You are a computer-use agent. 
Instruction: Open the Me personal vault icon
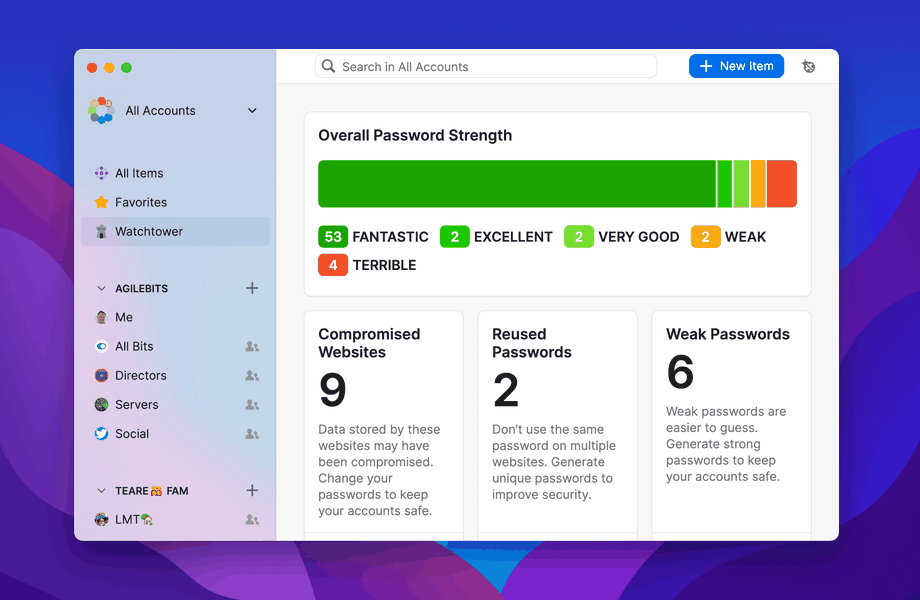click(x=102, y=317)
